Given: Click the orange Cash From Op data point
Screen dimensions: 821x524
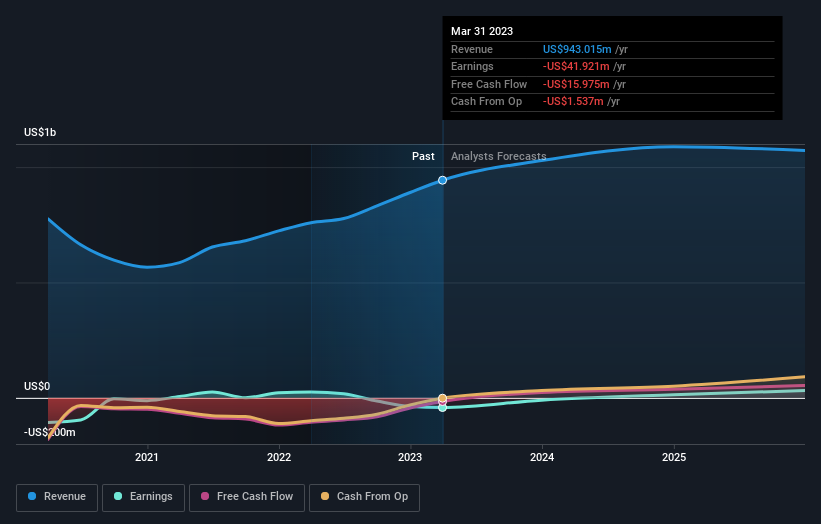Looking at the screenshot, I should [442, 398].
